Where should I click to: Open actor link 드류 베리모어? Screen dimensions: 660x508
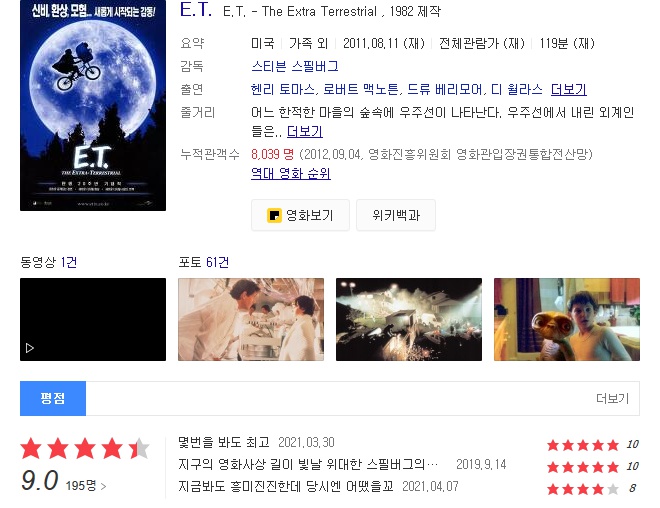[x=444, y=89]
